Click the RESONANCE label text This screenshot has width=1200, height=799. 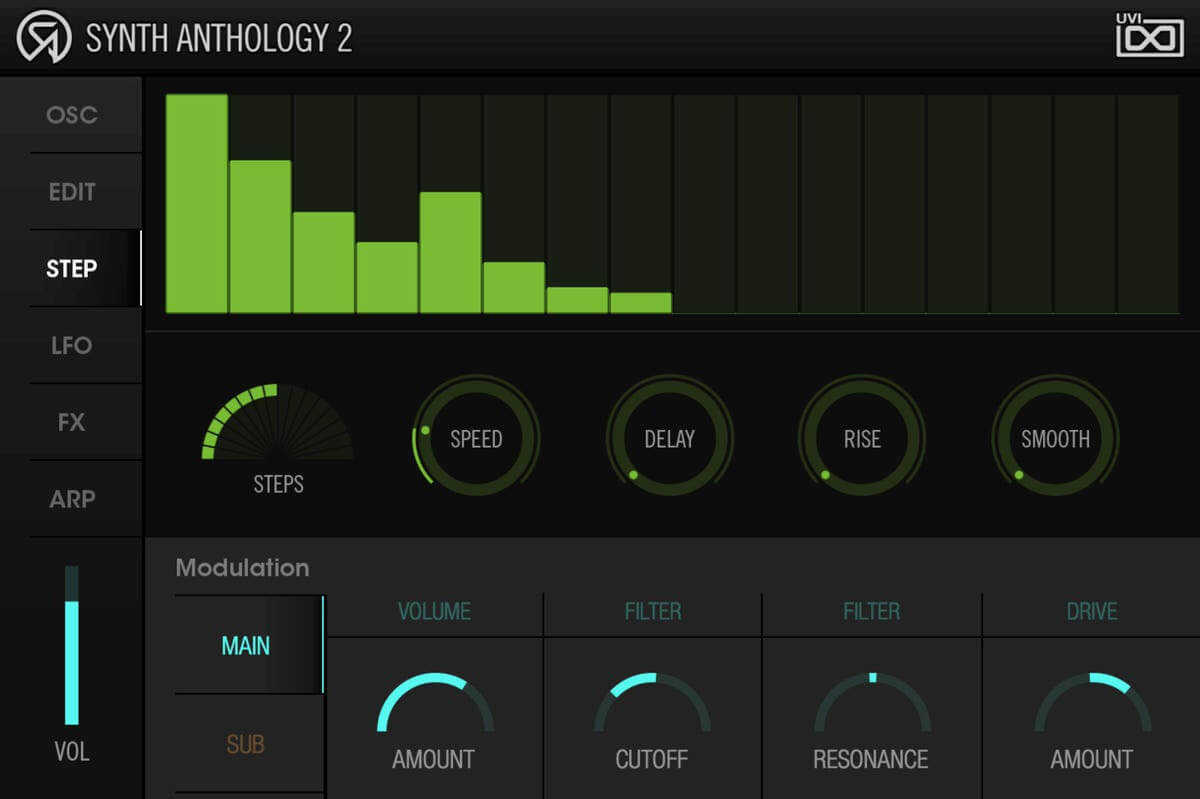click(x=871, y=759)
